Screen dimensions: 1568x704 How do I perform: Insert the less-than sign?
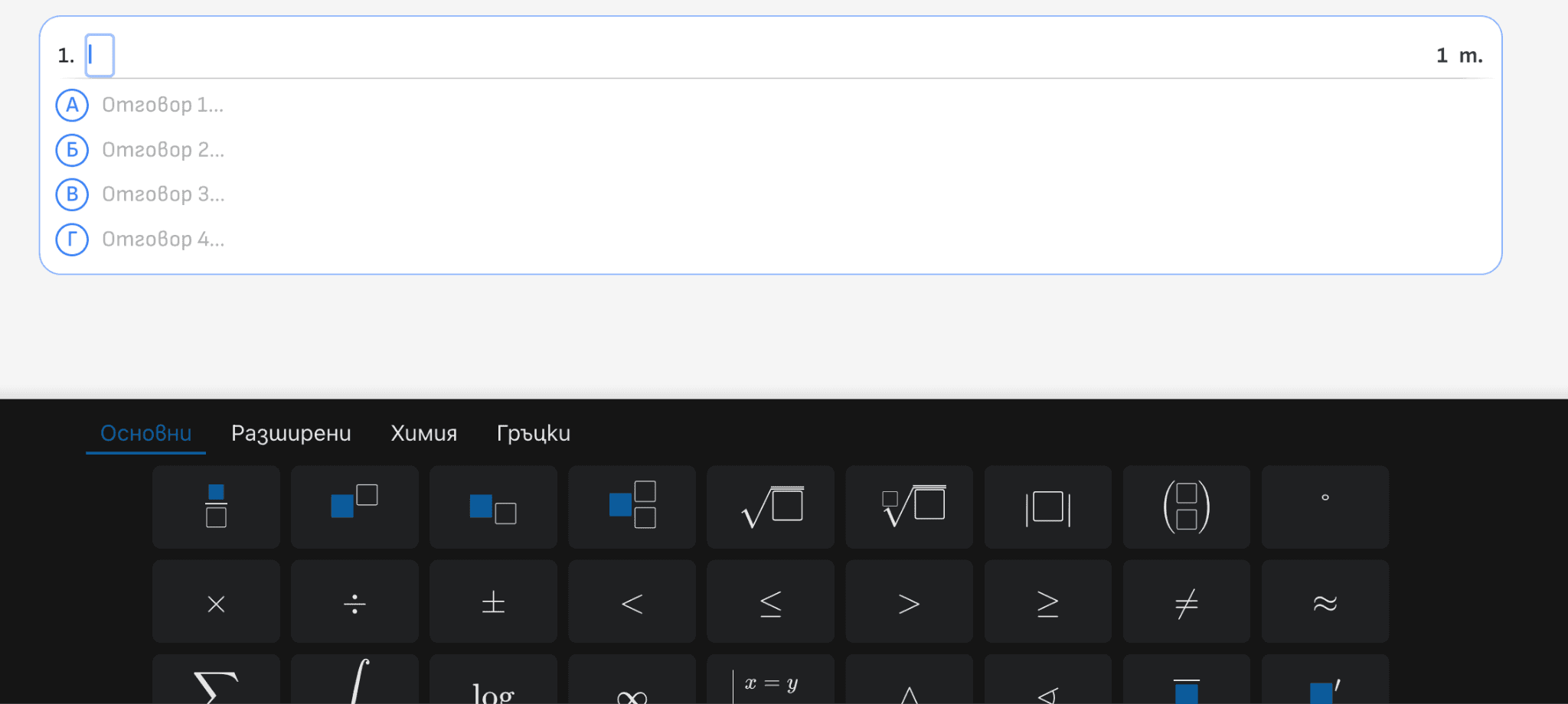(632, 601)
